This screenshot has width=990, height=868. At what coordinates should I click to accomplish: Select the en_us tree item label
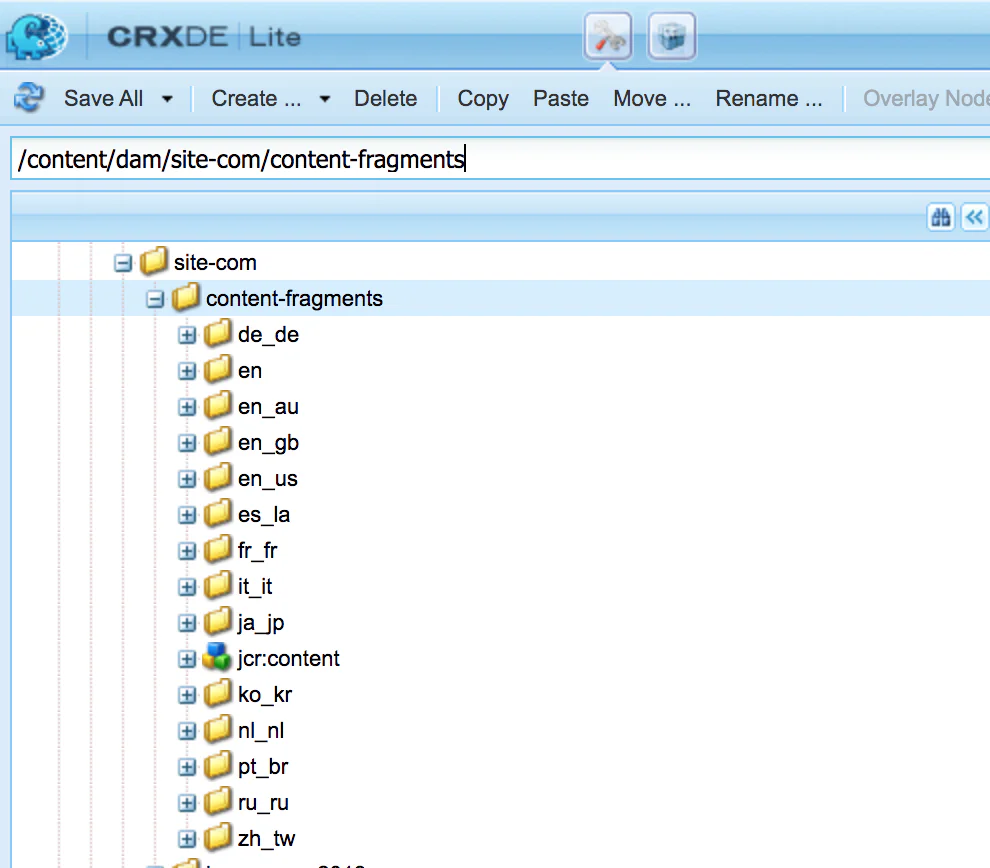point(268,479)
